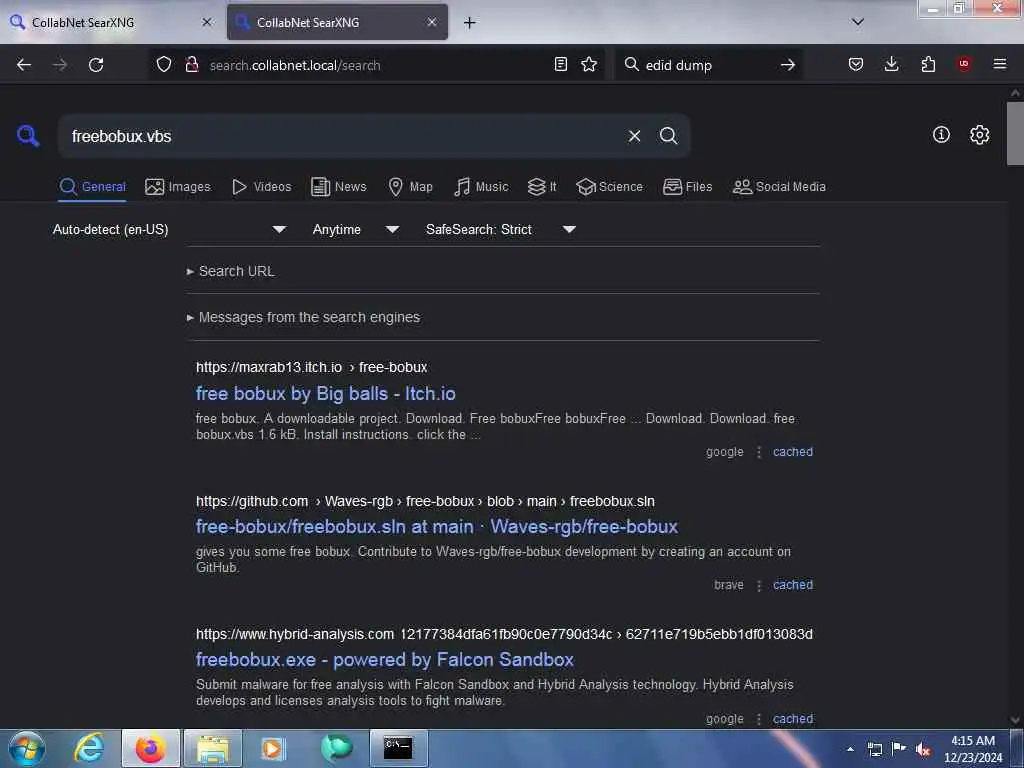
Task: Open network tray icon
Action: (875, 749)
